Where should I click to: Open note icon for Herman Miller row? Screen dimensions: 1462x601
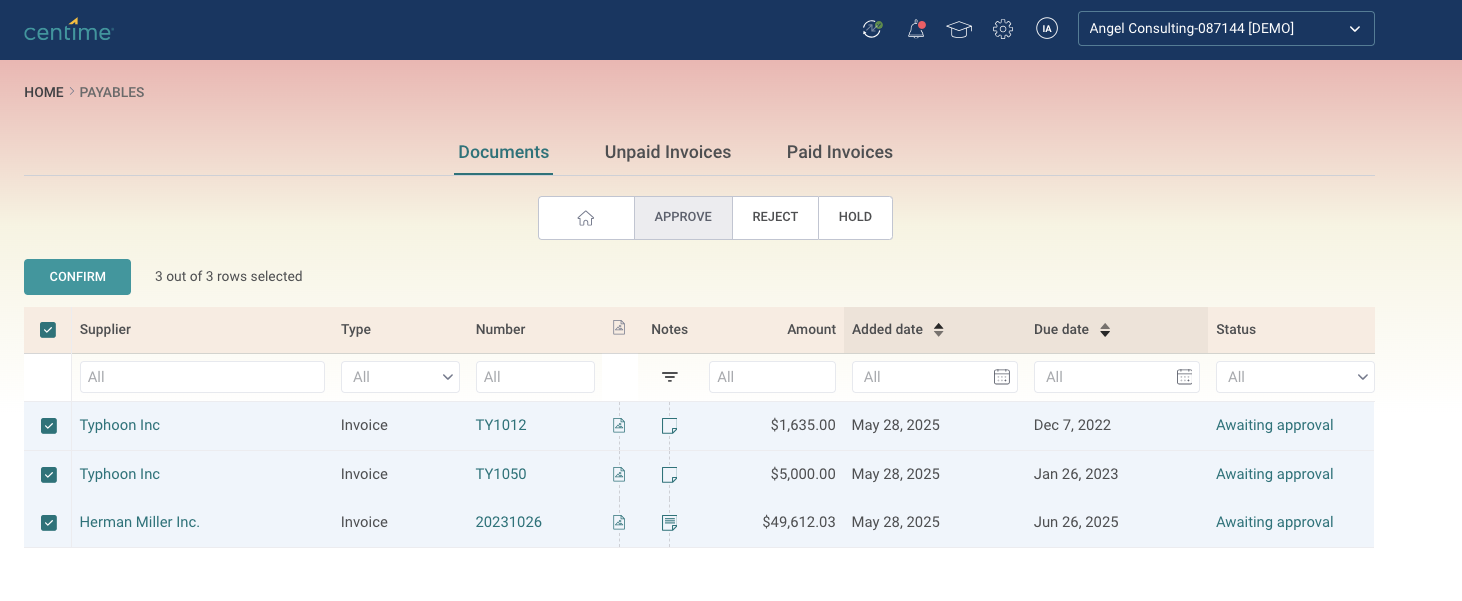(x=670, y=523)
